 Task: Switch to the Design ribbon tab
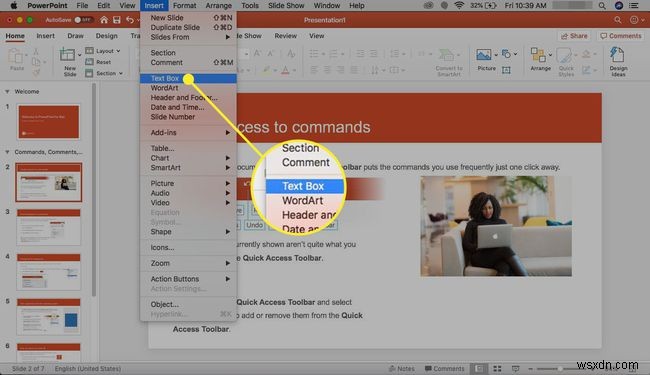pos(107,36)
